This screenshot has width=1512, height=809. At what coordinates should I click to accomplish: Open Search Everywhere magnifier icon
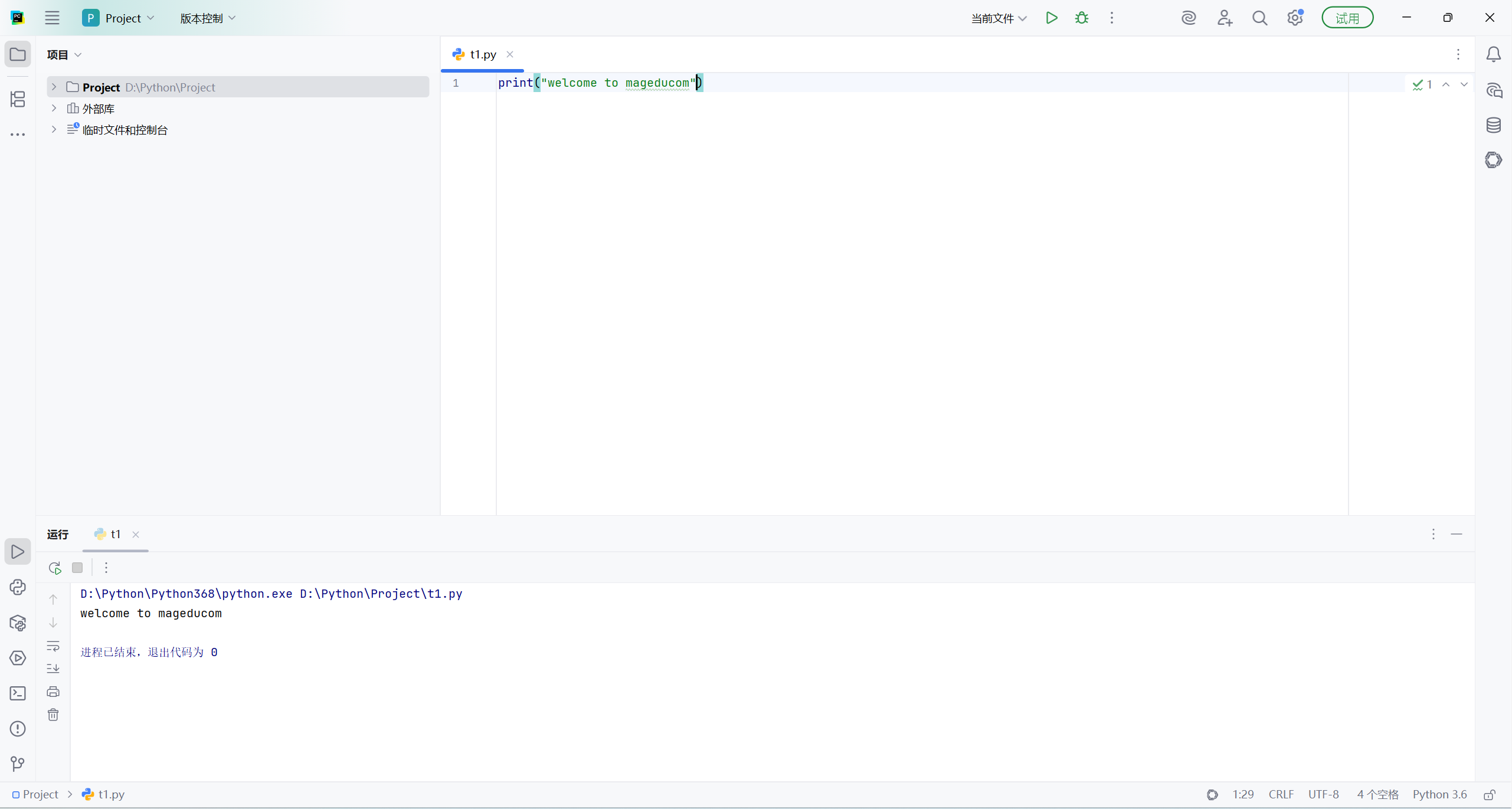point(1259,18)
